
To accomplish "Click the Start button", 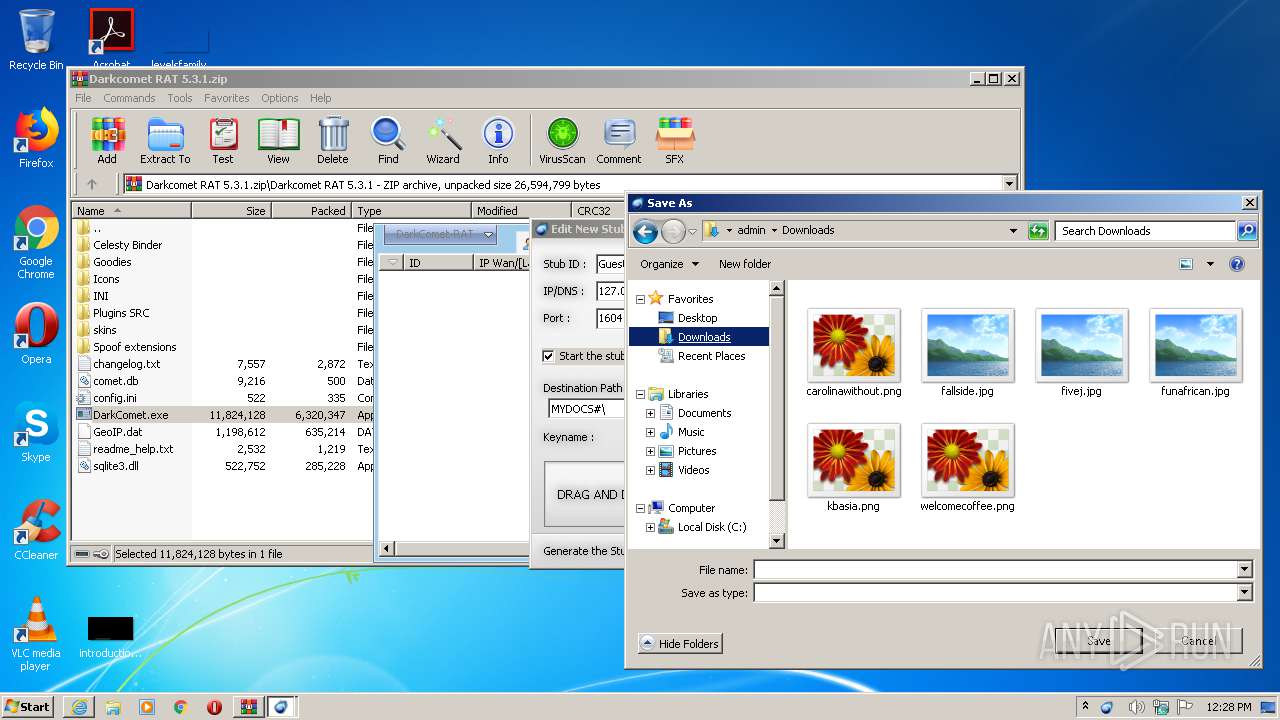I will [x=28, y=706].
